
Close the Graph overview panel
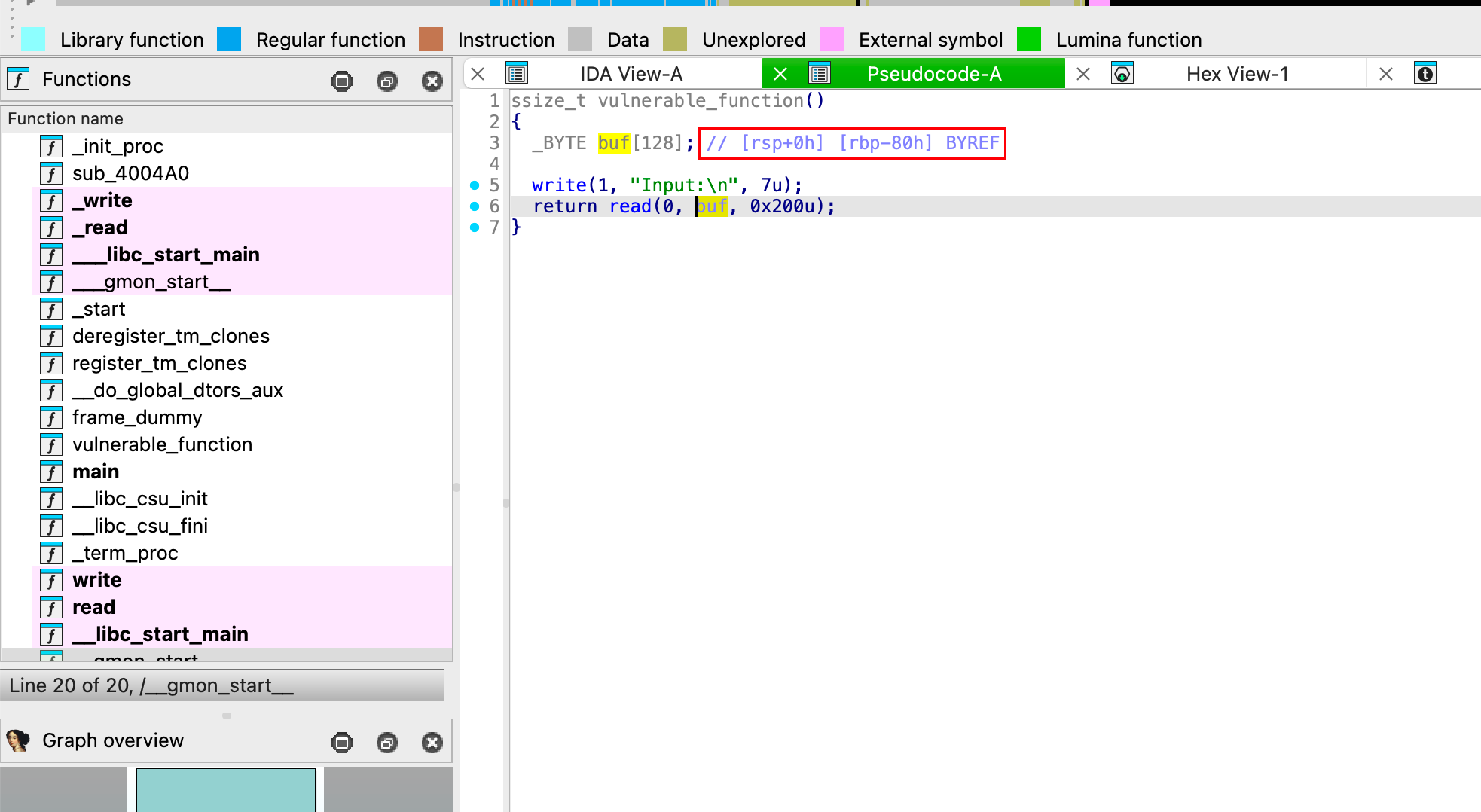click(x=432, y=743)
